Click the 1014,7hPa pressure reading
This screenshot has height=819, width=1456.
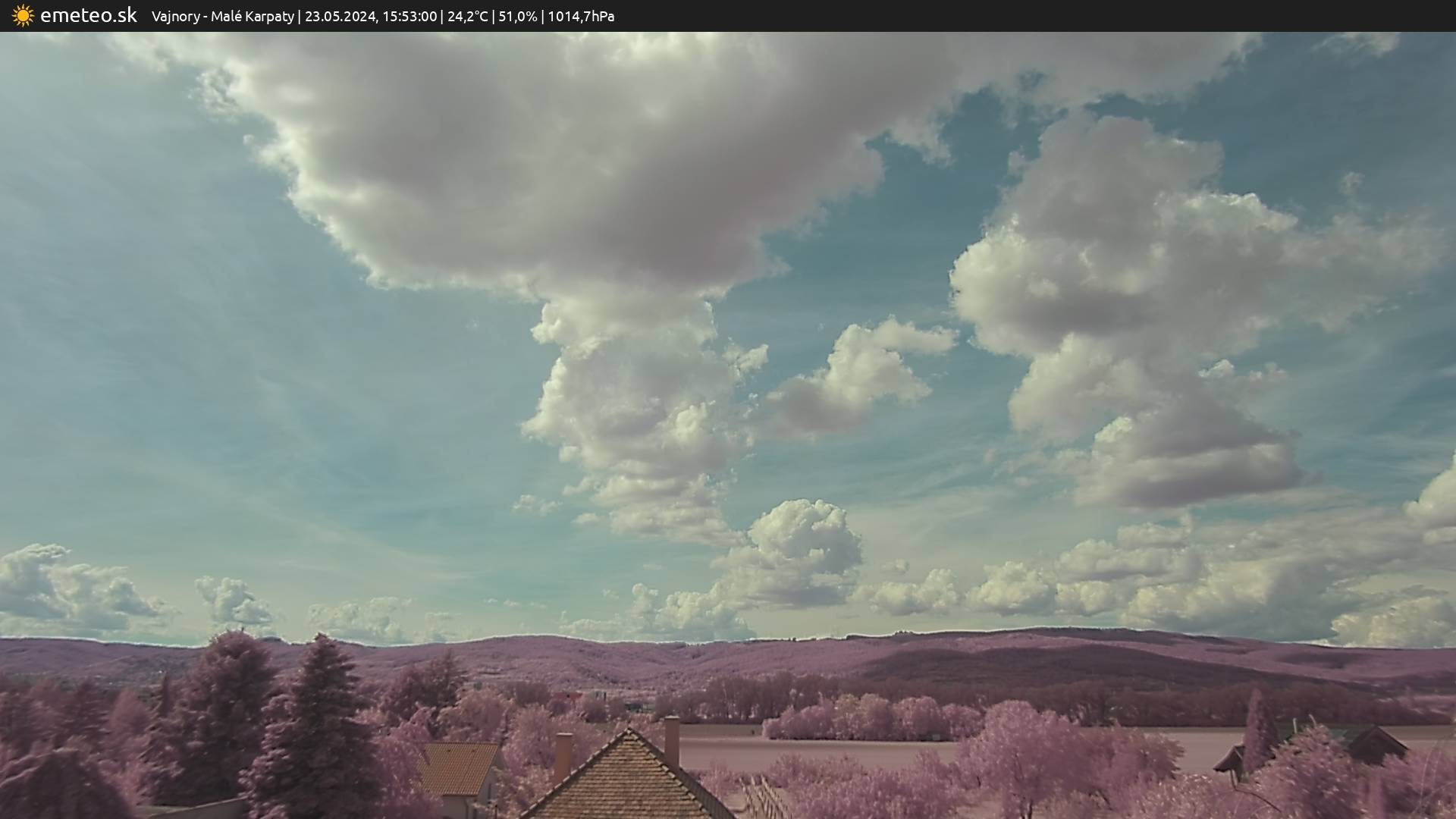click(581, 17)
